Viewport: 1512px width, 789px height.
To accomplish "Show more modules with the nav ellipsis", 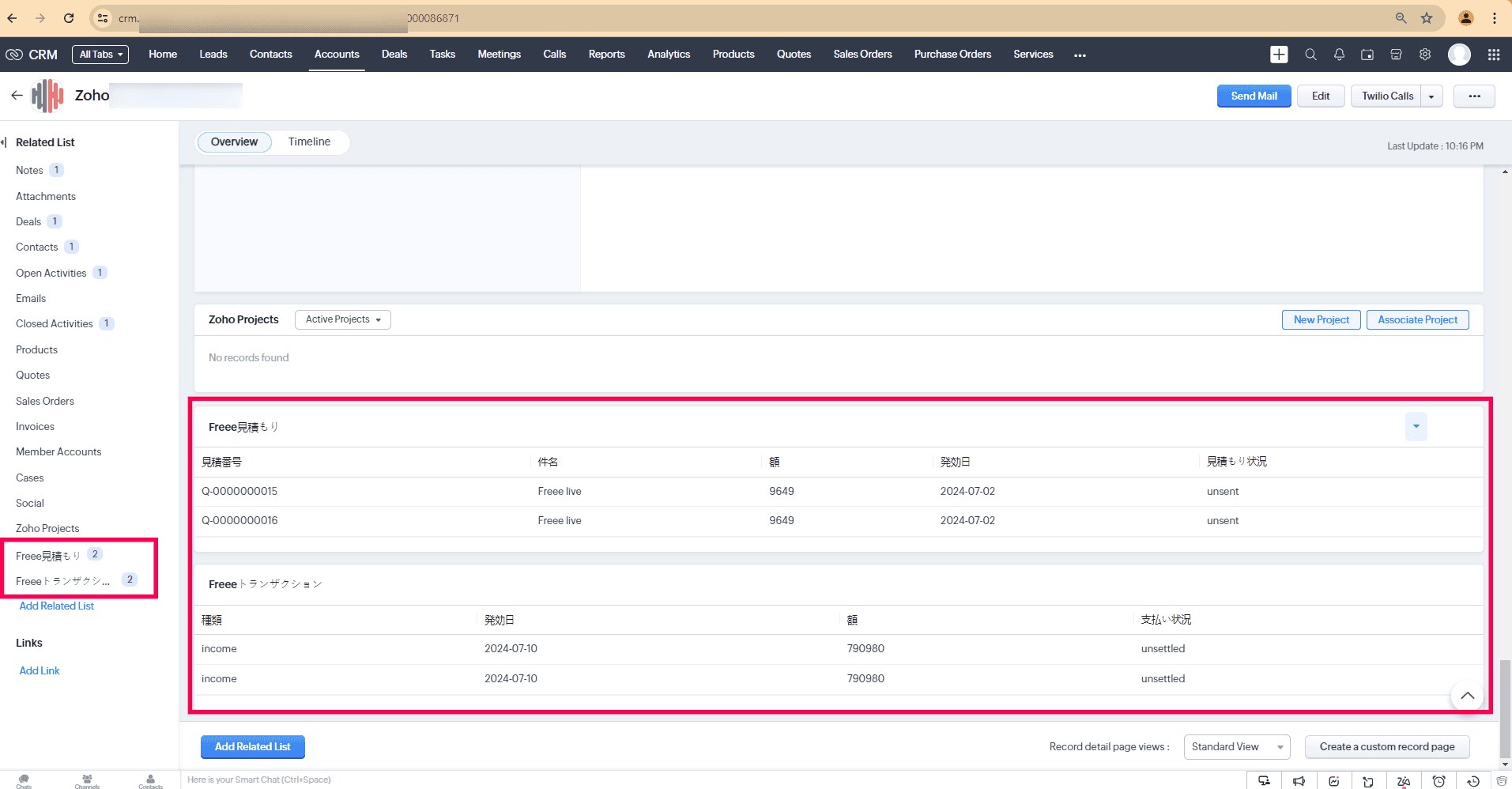I will (x=1080, y=55).
